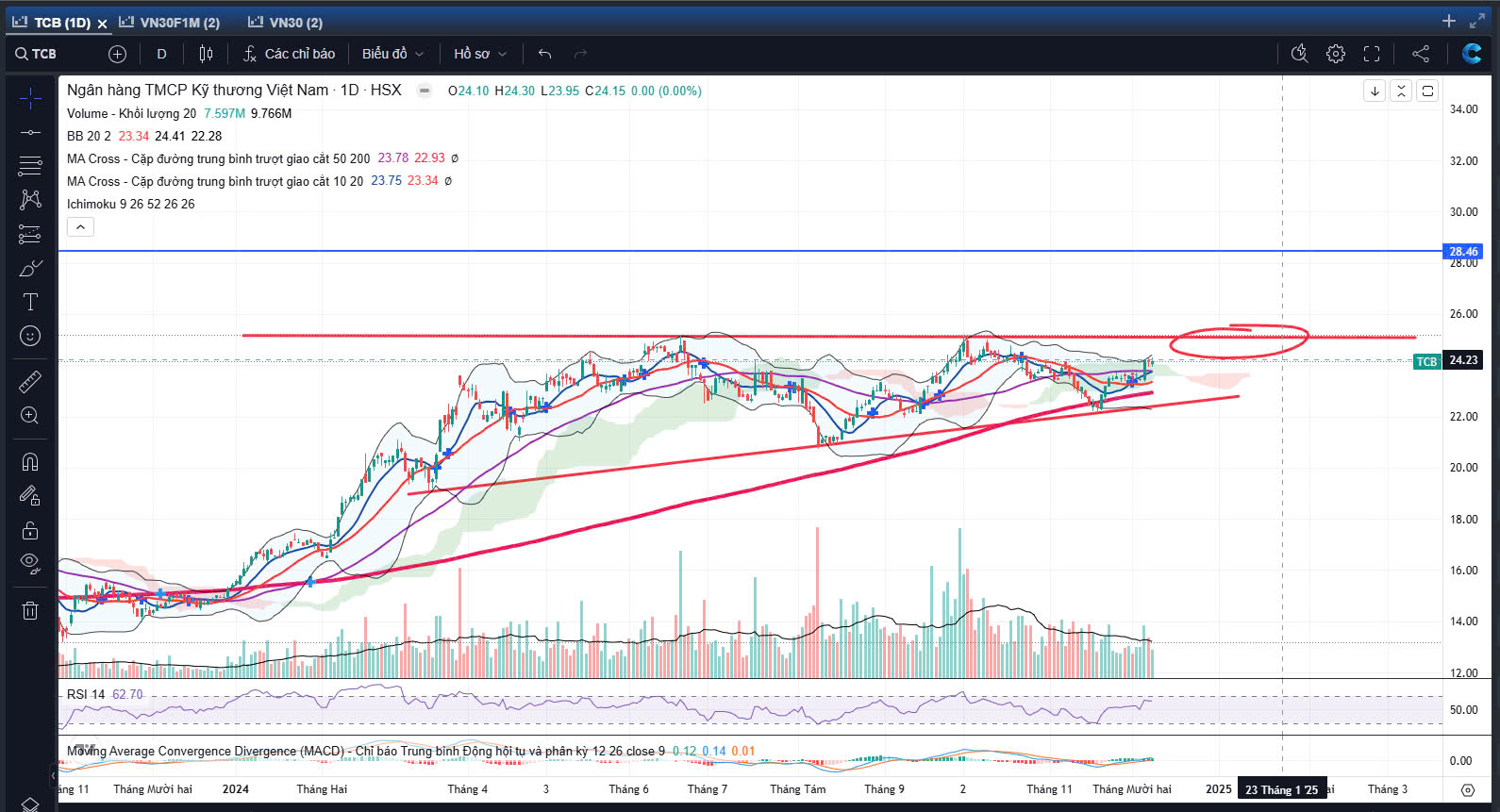Open time axis settings gear at bottom right
This screenshot has width=1500, height=812.
(1467, 789)
